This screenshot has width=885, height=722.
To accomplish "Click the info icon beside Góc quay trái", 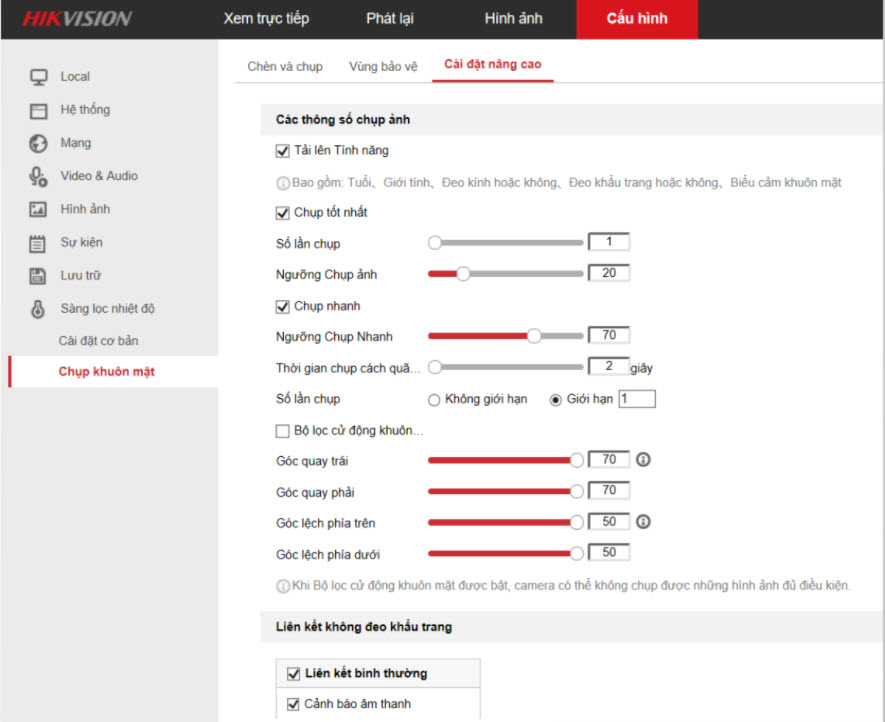I will pos(644,460).
